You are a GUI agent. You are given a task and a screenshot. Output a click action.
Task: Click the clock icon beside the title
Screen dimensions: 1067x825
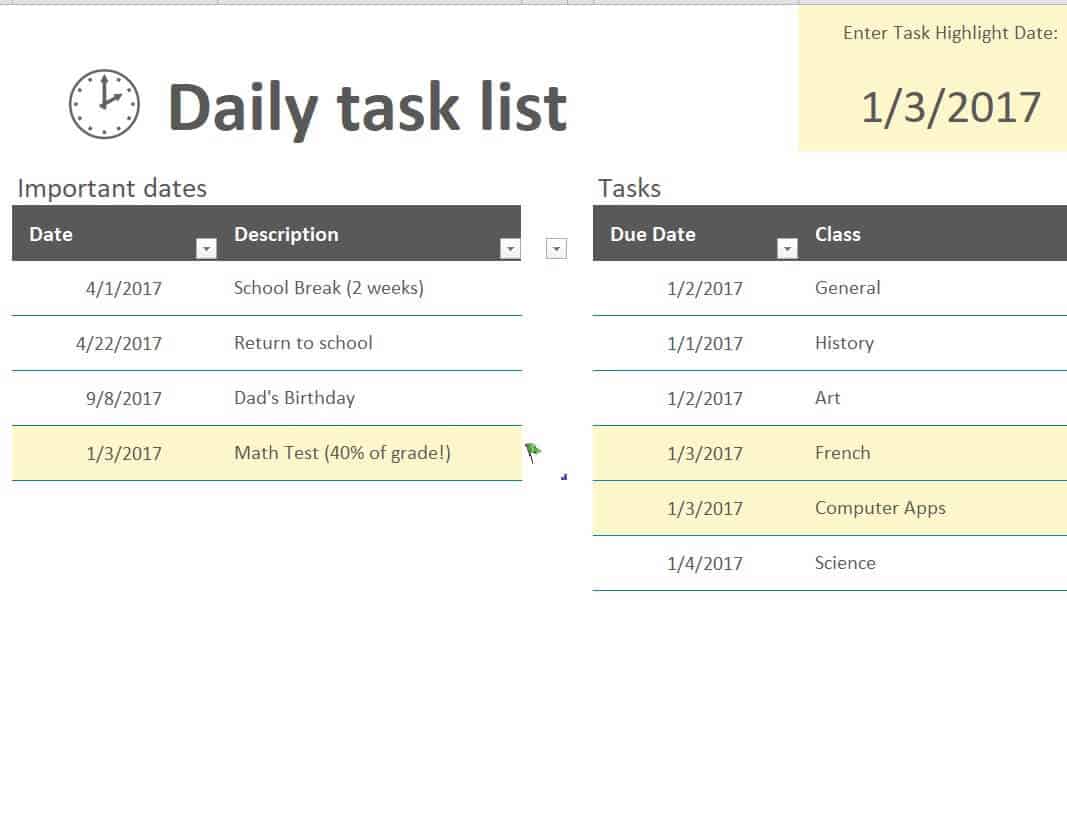[x=104, y=104]
